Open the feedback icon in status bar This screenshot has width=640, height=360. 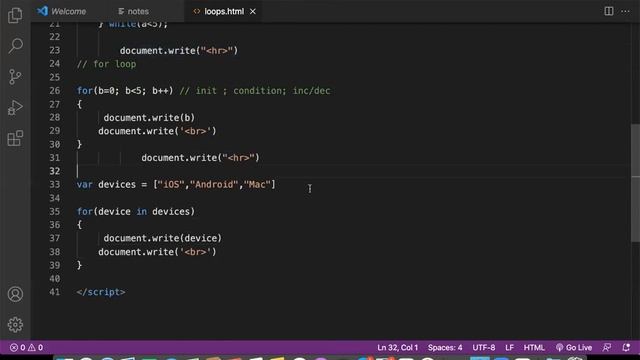coord(607,347)
